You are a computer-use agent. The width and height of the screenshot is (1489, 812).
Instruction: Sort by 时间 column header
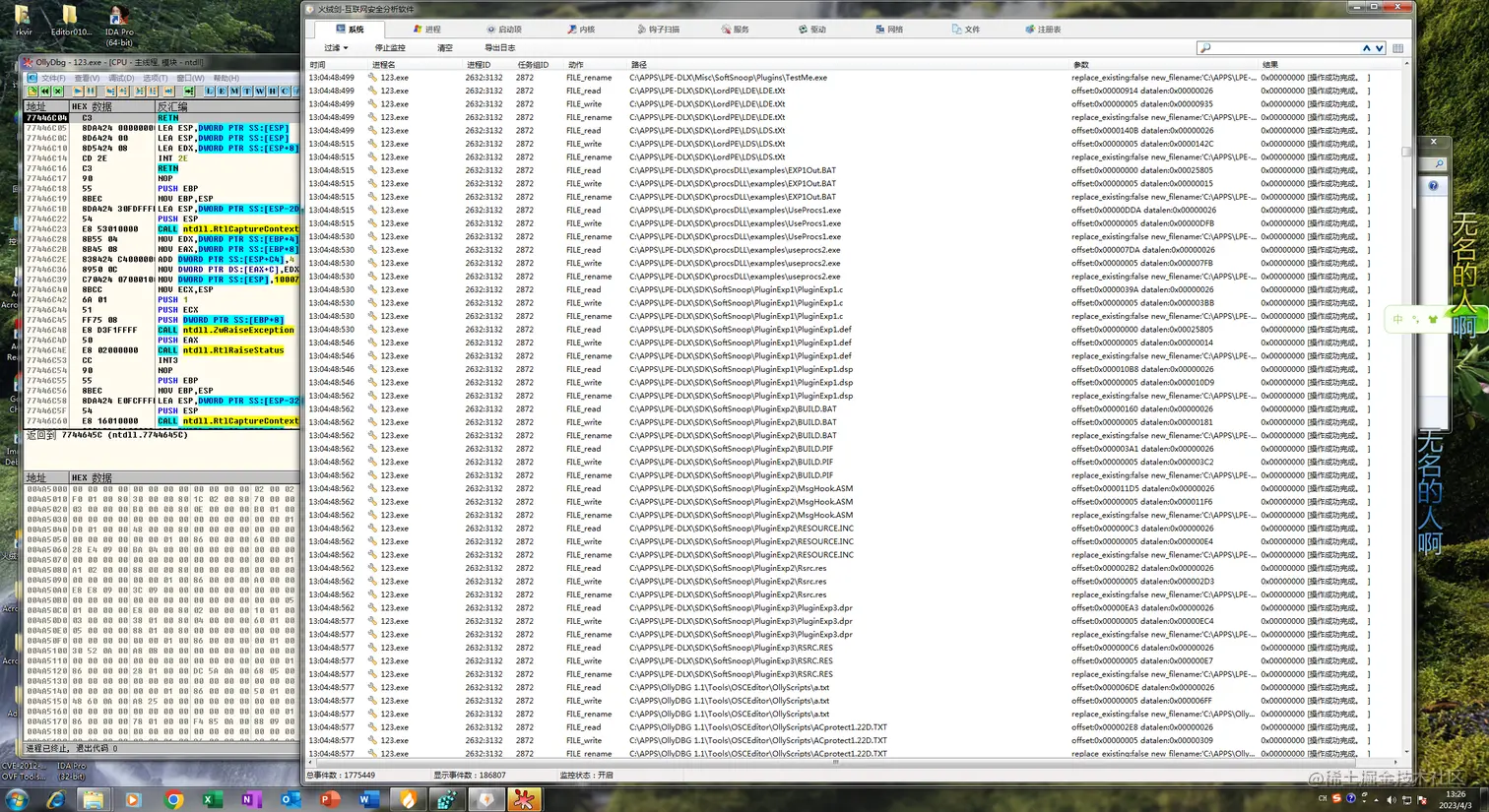337,64
